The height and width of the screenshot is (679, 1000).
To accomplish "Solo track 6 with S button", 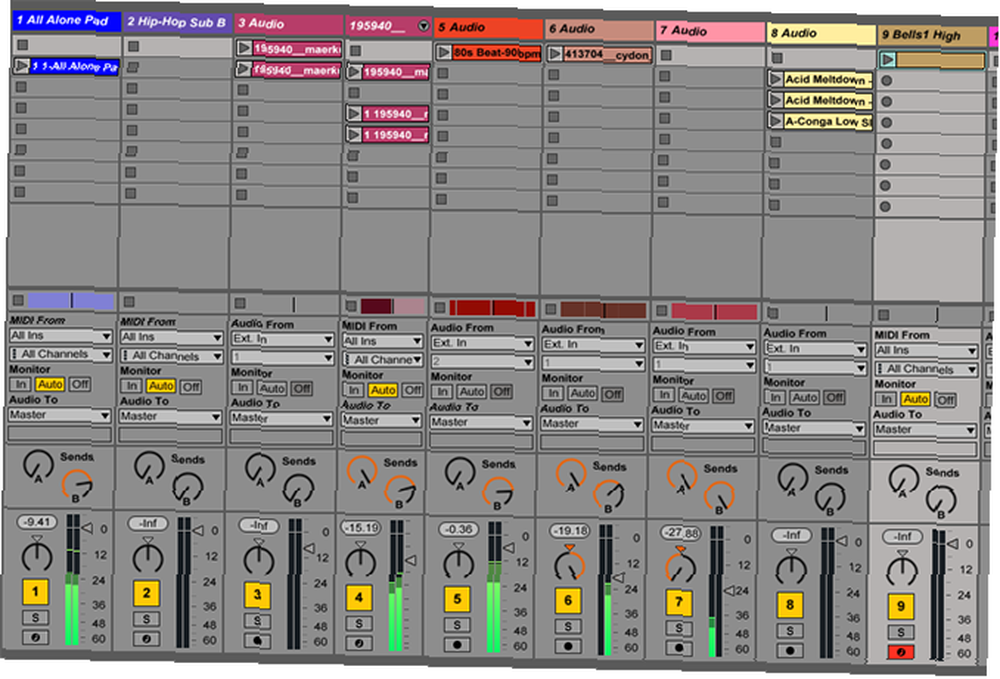I will (568, 626).
